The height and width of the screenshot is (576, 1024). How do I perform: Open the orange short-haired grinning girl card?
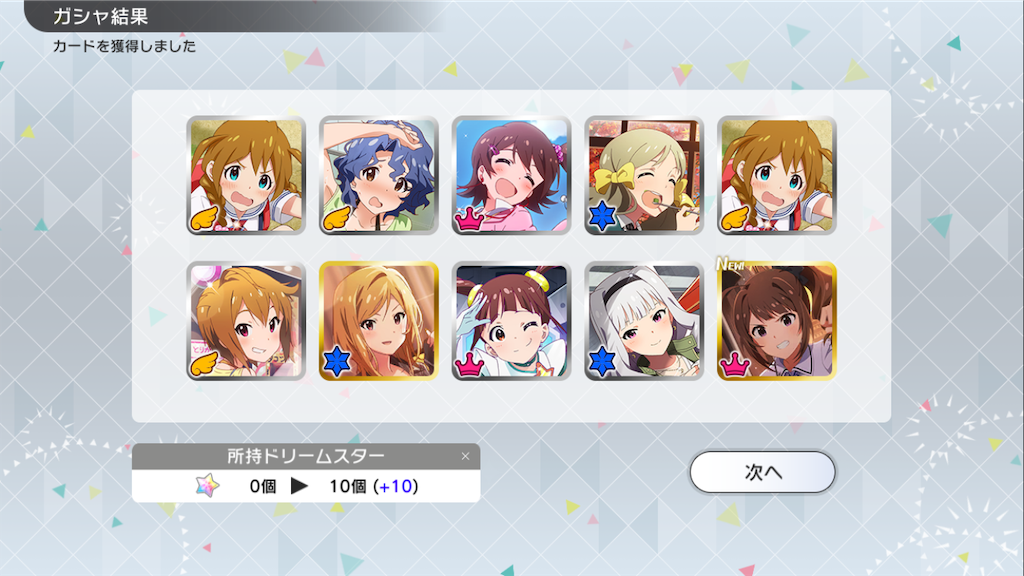pos(246,321)
